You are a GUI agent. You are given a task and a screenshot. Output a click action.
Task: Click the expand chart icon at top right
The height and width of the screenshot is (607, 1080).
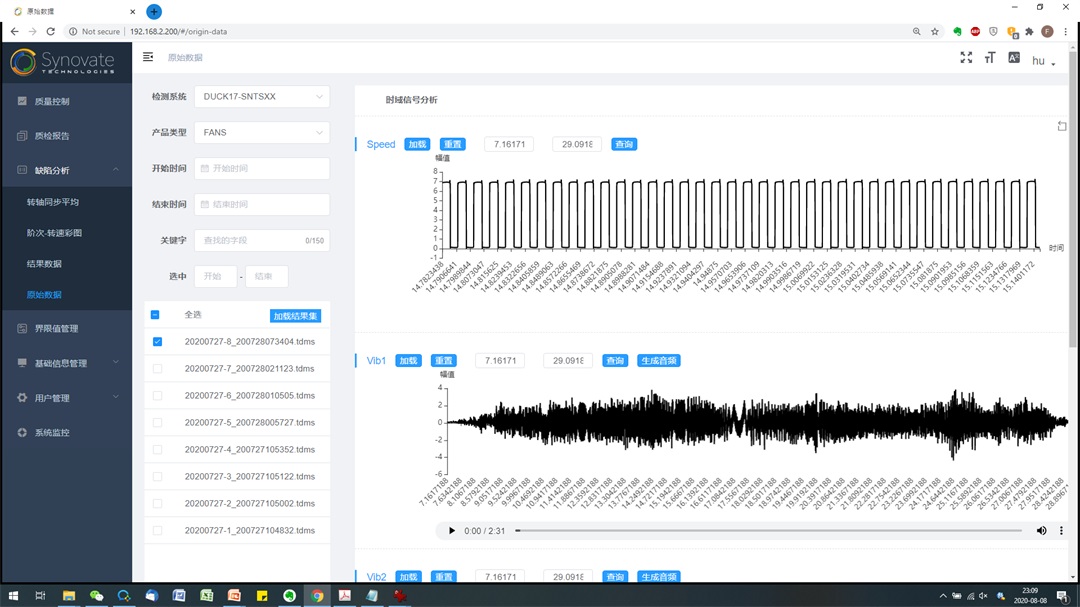coord(1062,126)
